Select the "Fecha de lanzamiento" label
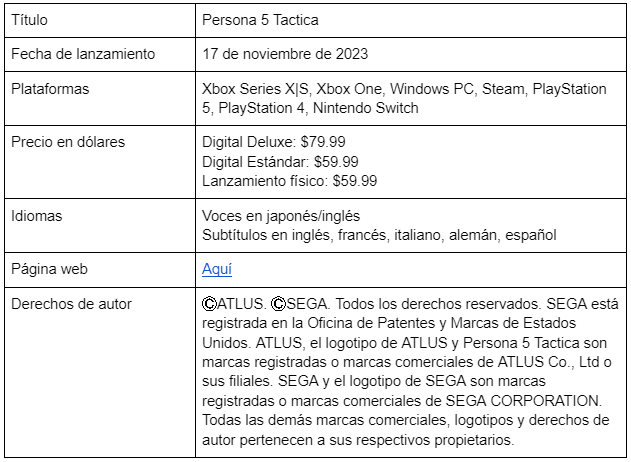The image size is (631, 462). (82, 53)
